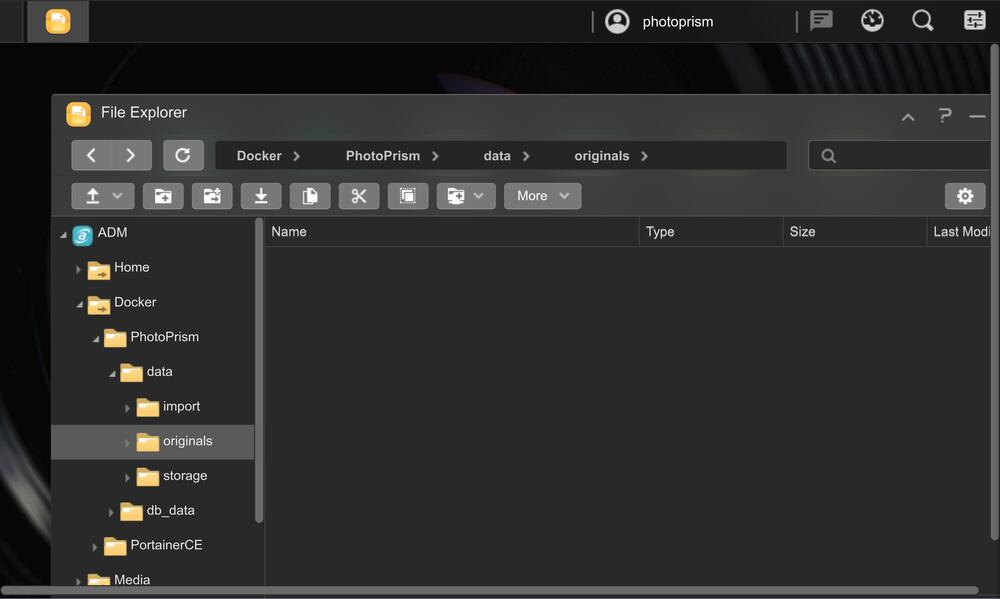Open the More dropdown in the toolbar

pyautogui.click(x=542, y=195)
